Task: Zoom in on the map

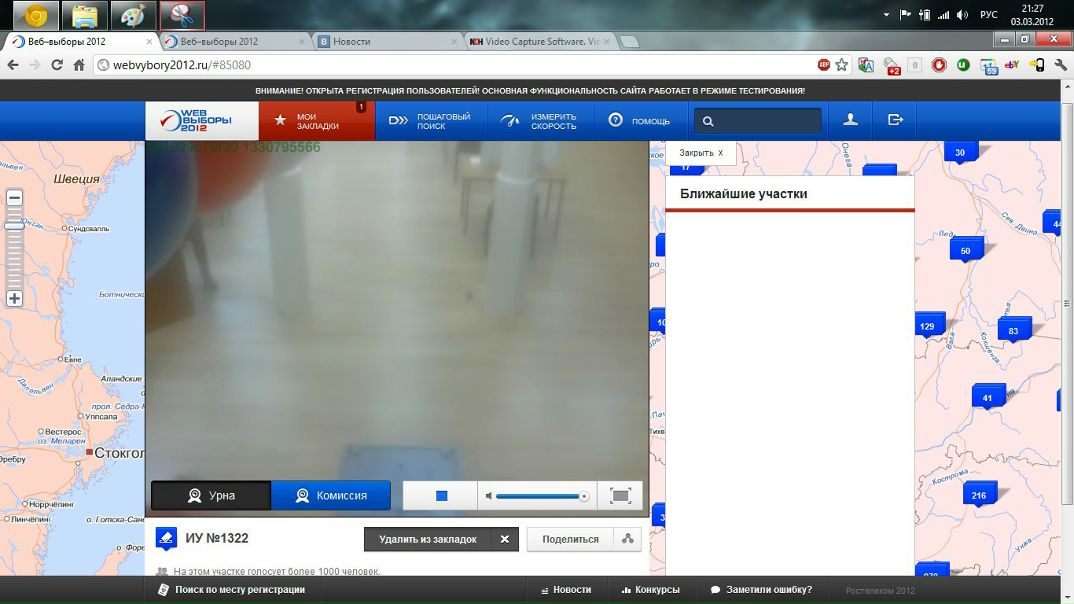Action: click(x=14, y=298)
